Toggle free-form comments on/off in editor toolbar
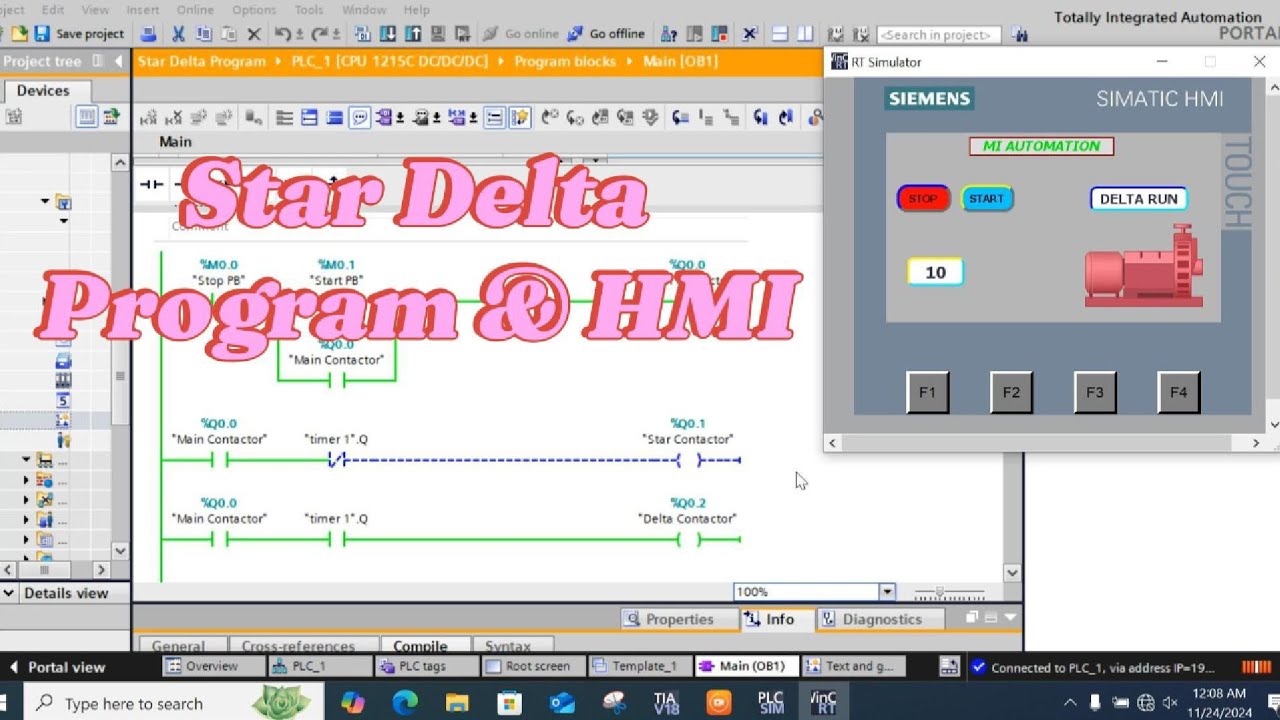1280x720 pixels. point(360,118)
